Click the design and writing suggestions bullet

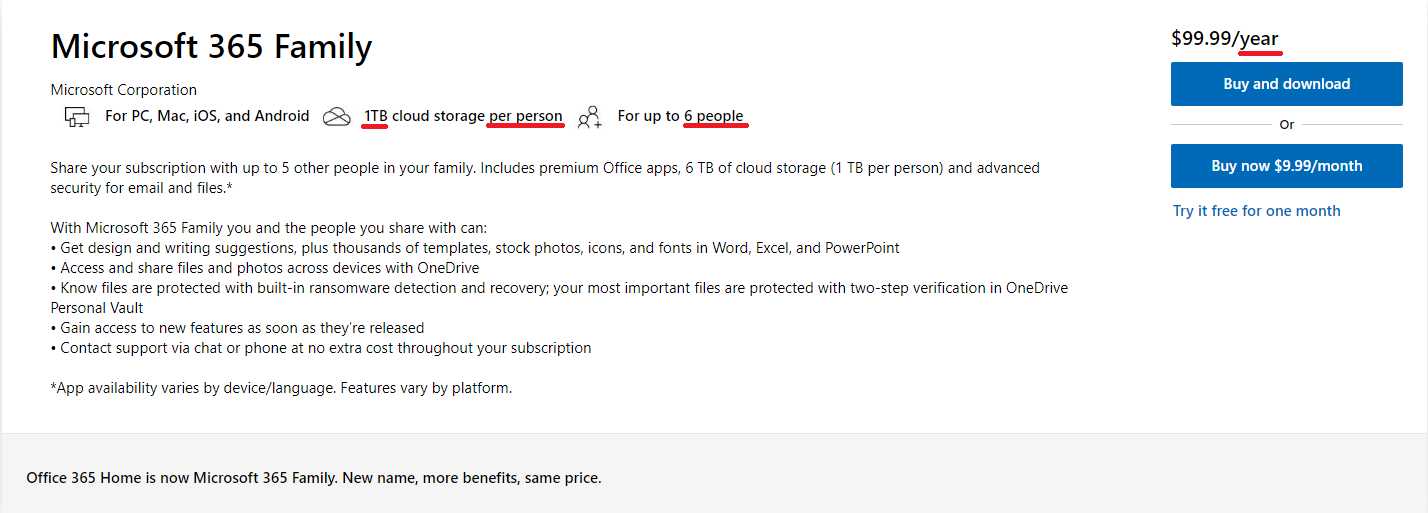479,248
